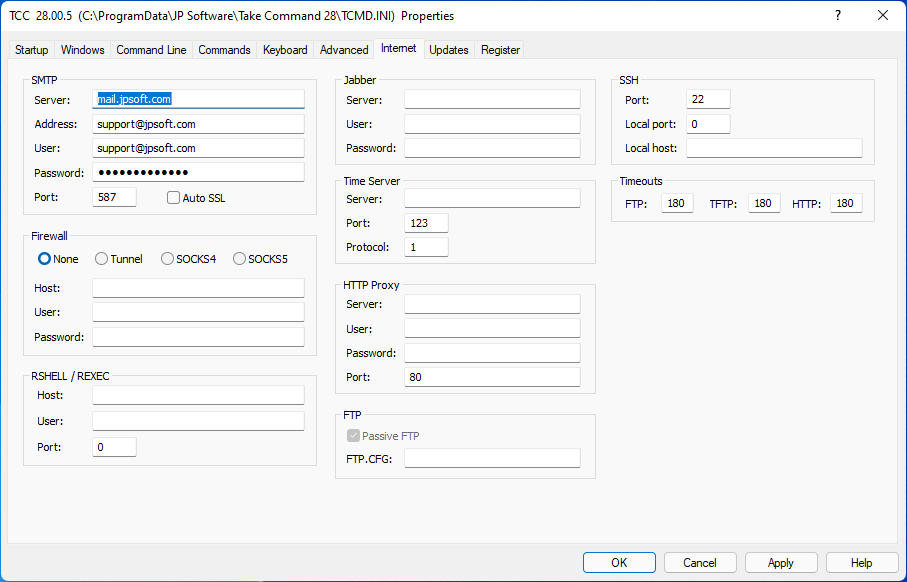Click the Time Server Protocol field
The width and height of the screenshot is (907, 582).
(426, 247)
